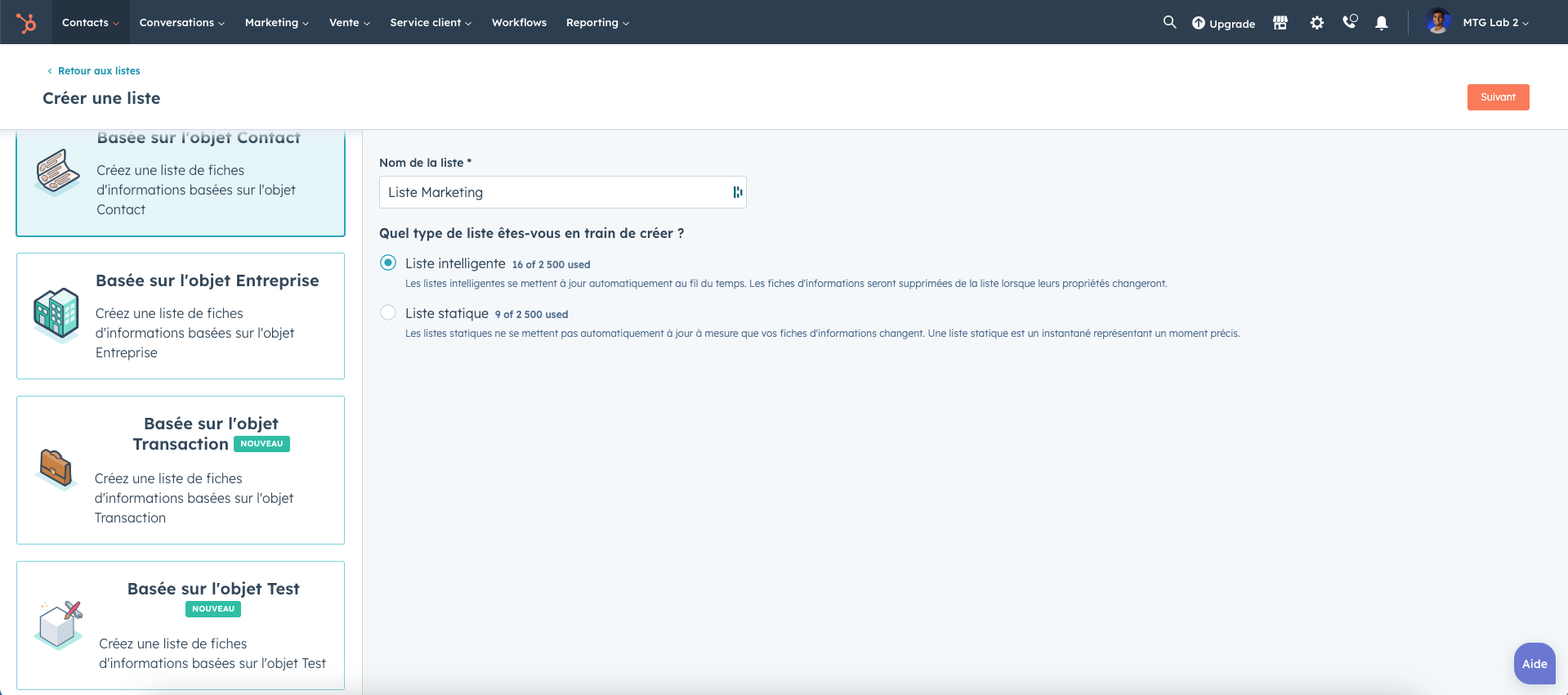Expand the Conversations menu
Screen dimensions: 1568x695
pyautogui.click(x=181, y=22)
